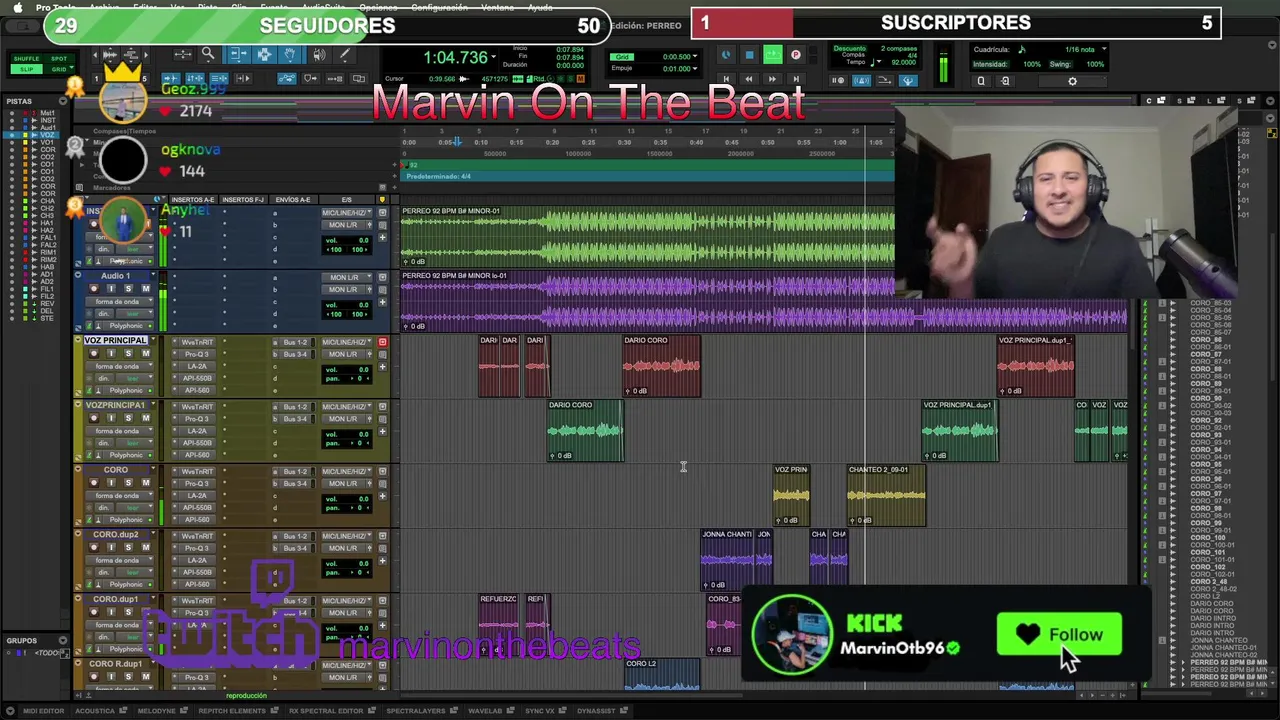Viewport: 1280px width, 720px height.
Task: Recall zoom preset 5
Action: (144, 79)
